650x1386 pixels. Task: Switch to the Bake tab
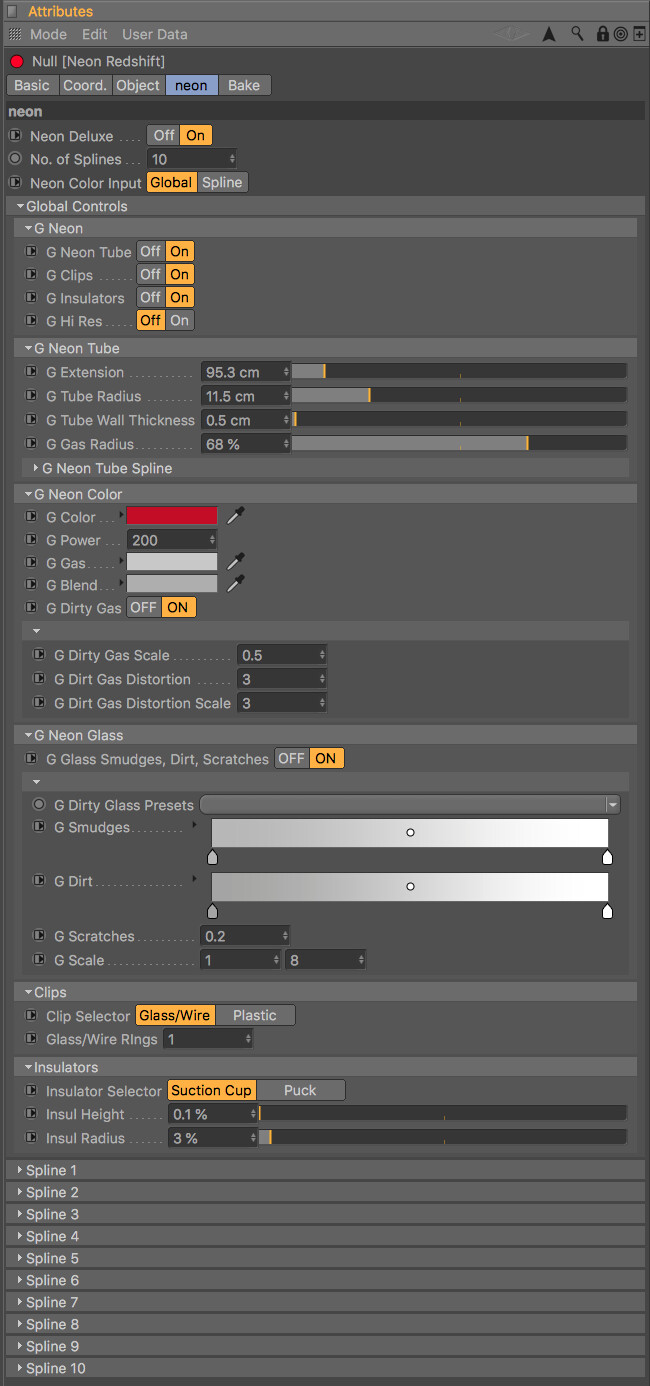point(244,85)
